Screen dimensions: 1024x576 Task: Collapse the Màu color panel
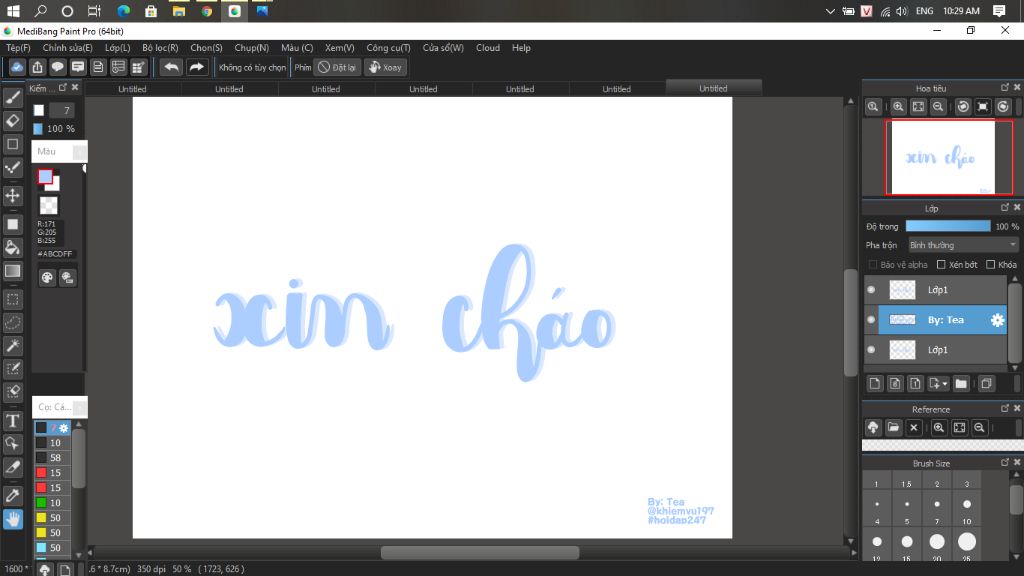point(80,152)
